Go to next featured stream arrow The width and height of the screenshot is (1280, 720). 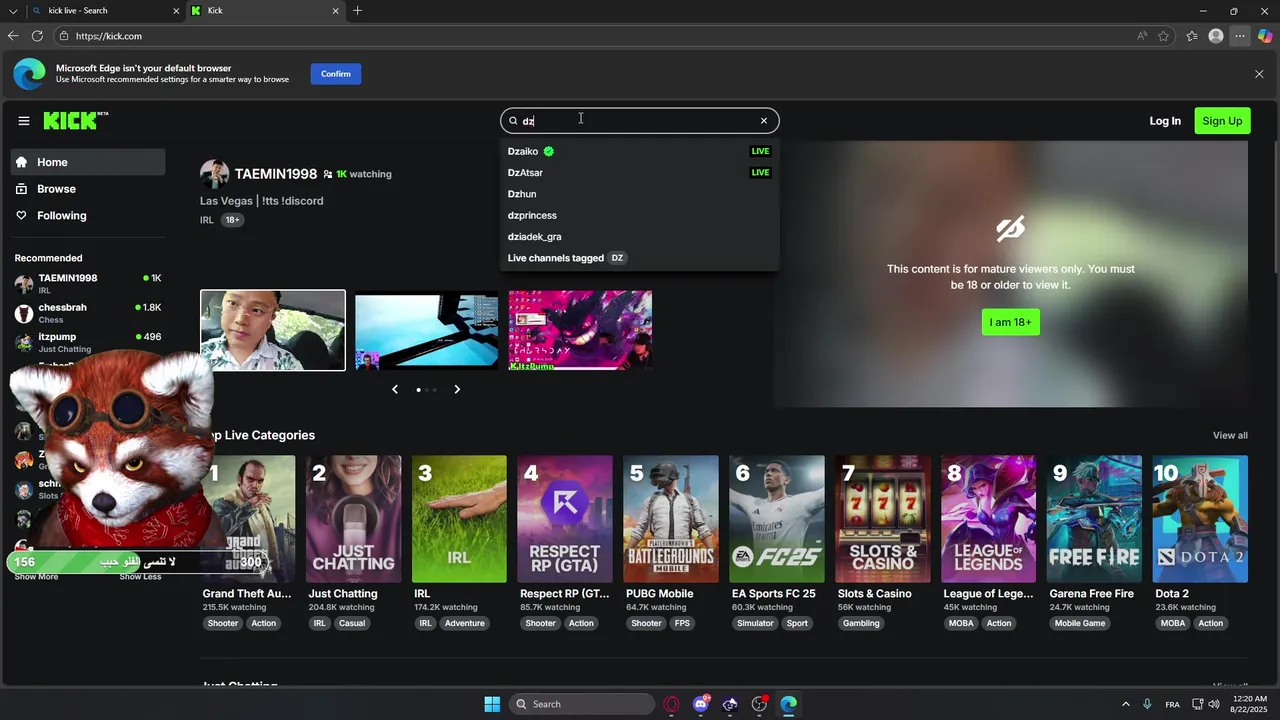pos(457,389)
